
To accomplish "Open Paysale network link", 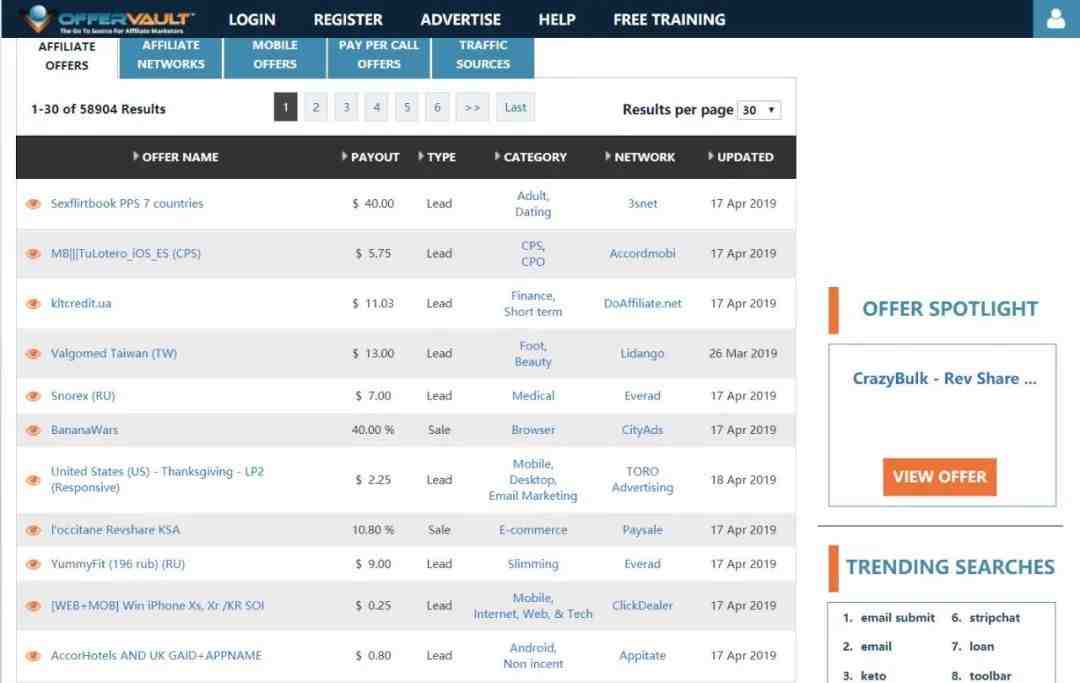I will click(643, 530).
